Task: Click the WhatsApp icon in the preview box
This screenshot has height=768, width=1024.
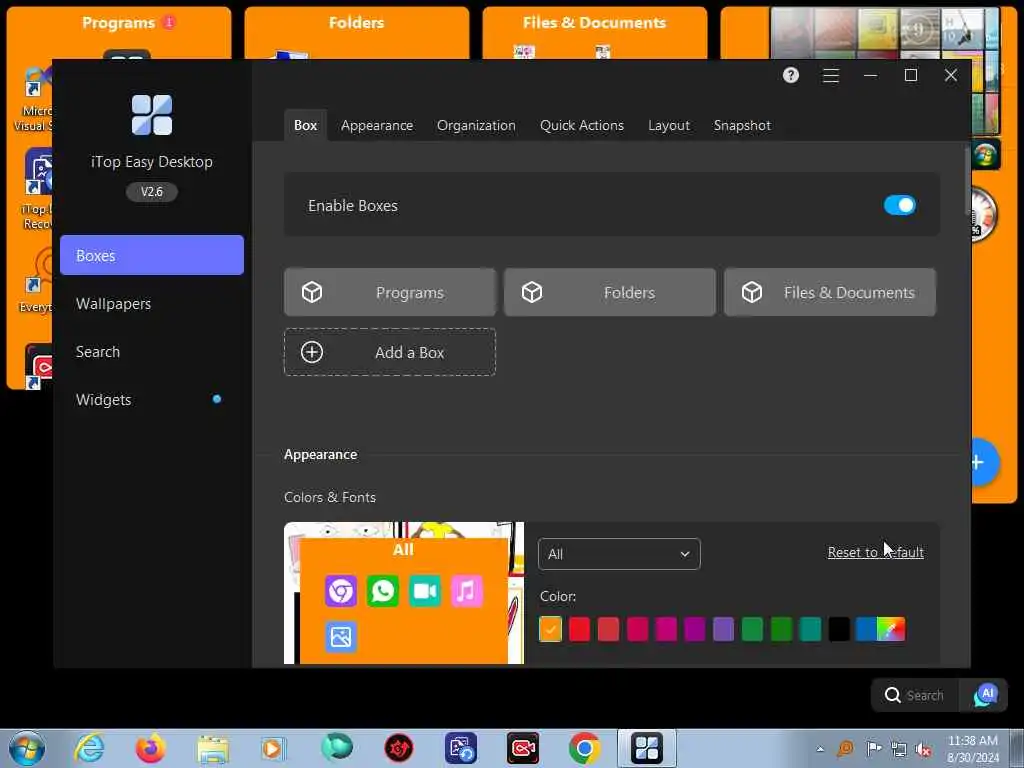Action: coord(383,591)
